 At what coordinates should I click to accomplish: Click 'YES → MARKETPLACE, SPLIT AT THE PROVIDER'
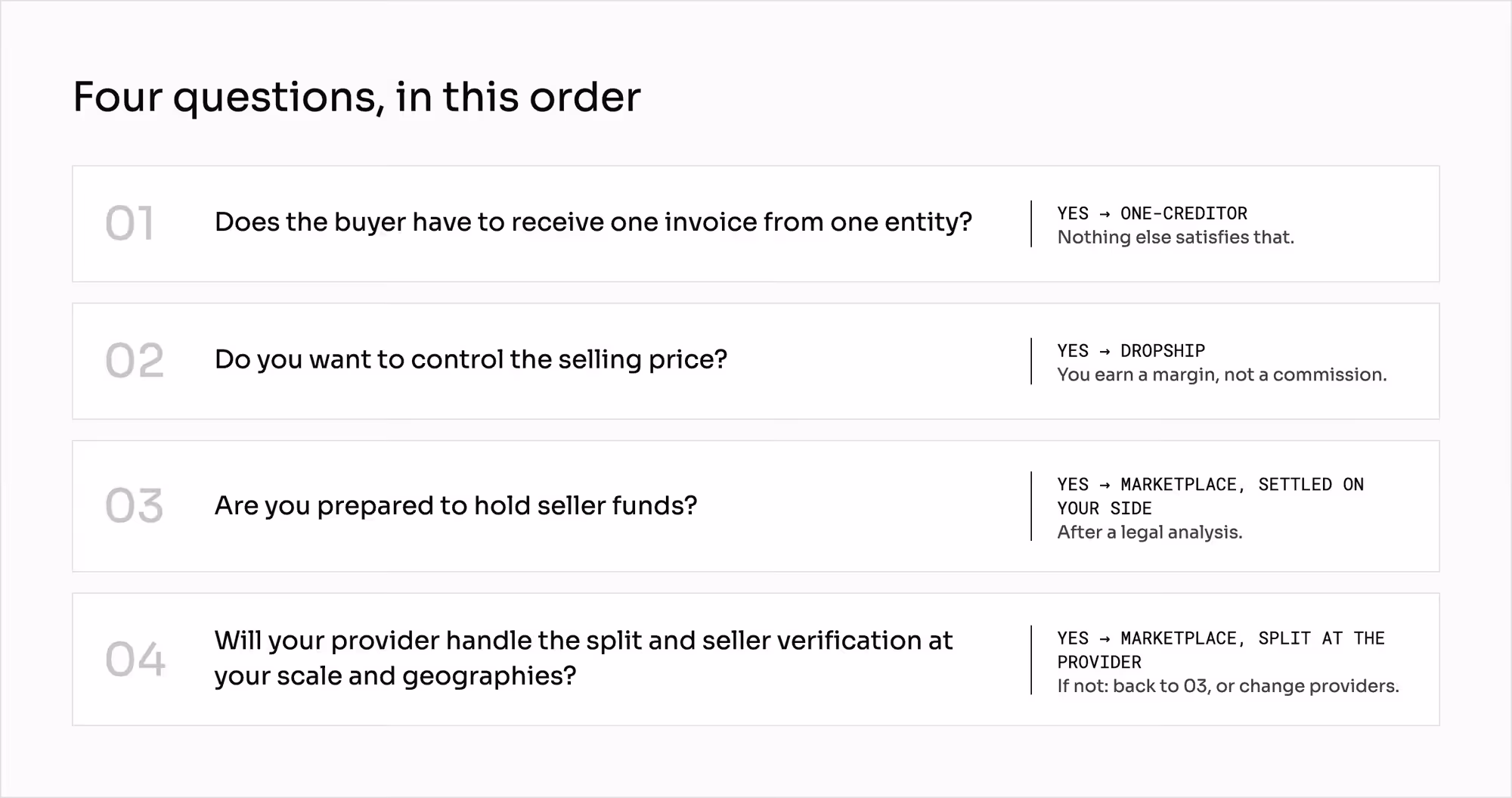pos(1221,651)
